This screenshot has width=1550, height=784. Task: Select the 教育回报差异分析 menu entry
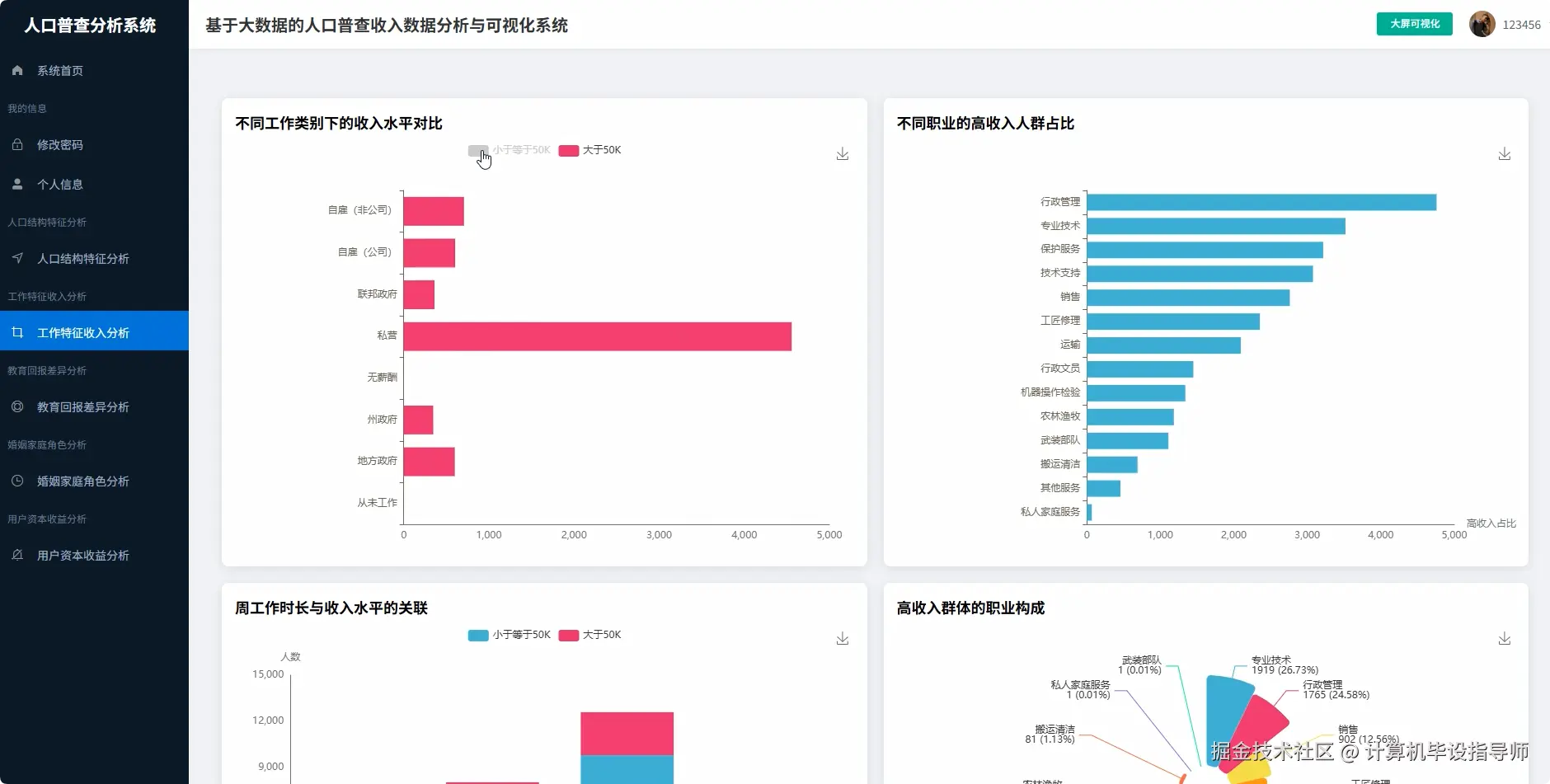click(x=82, y=406)
